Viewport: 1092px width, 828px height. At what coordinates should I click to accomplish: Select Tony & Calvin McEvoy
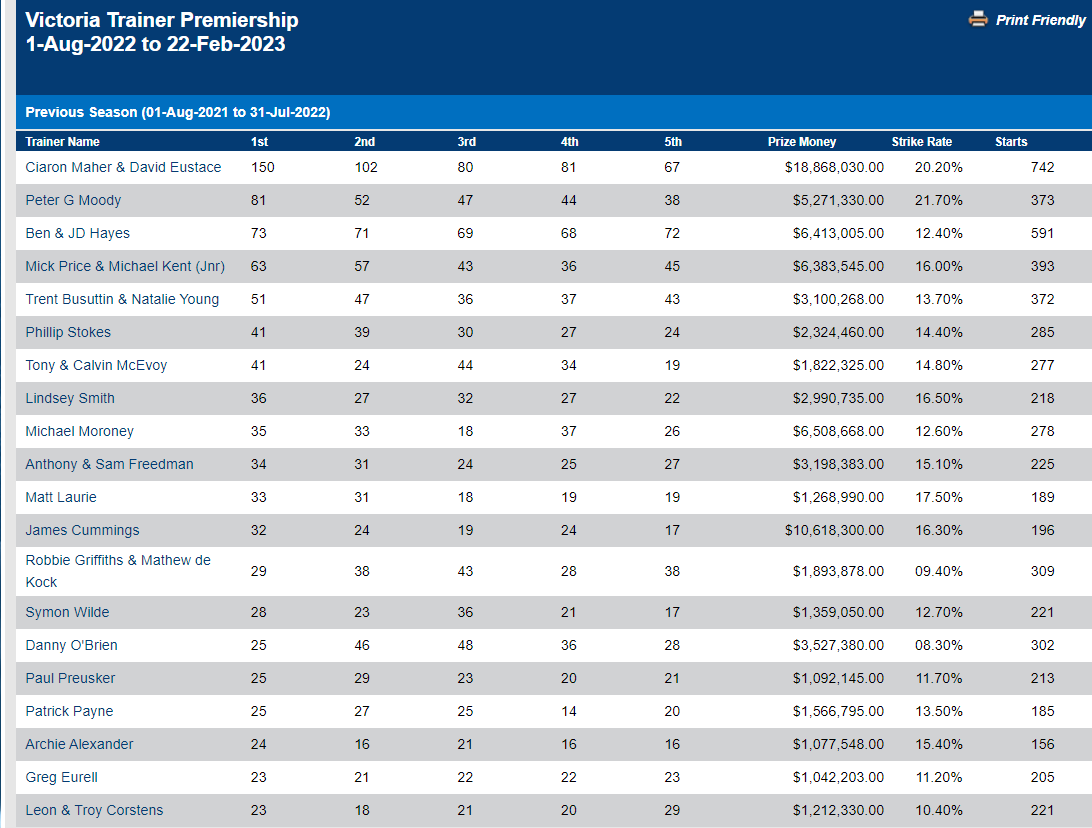click(x=96, y=365)
